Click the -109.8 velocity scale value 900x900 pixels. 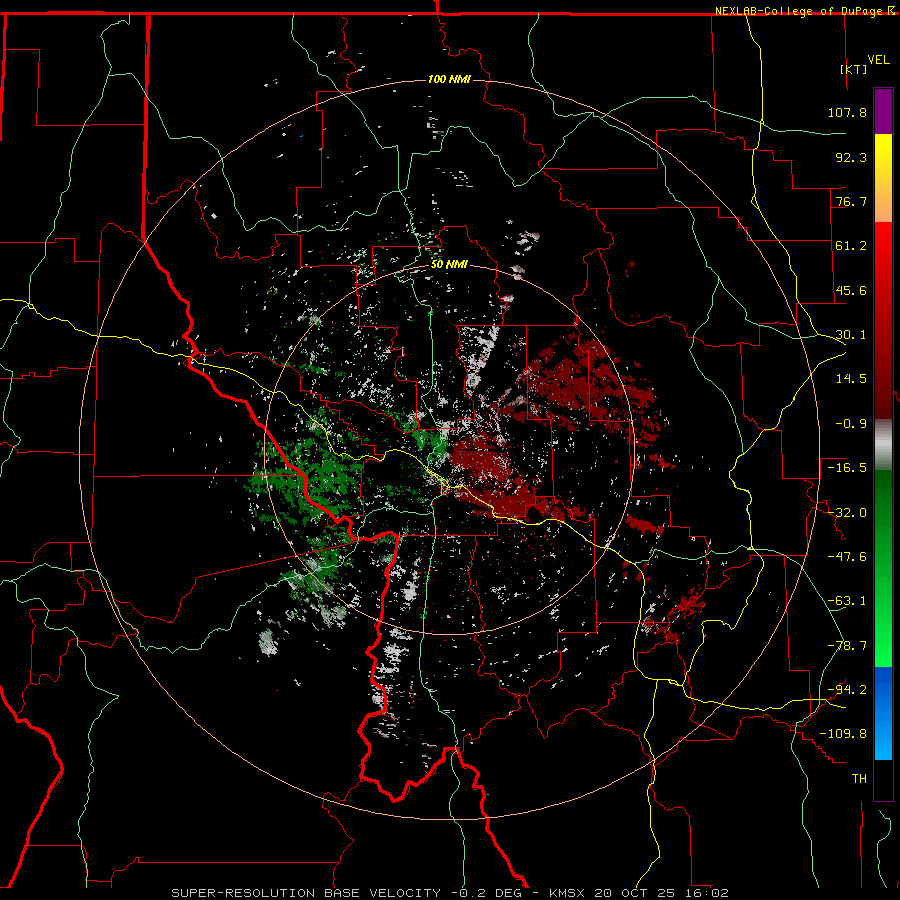pos(843,734)
